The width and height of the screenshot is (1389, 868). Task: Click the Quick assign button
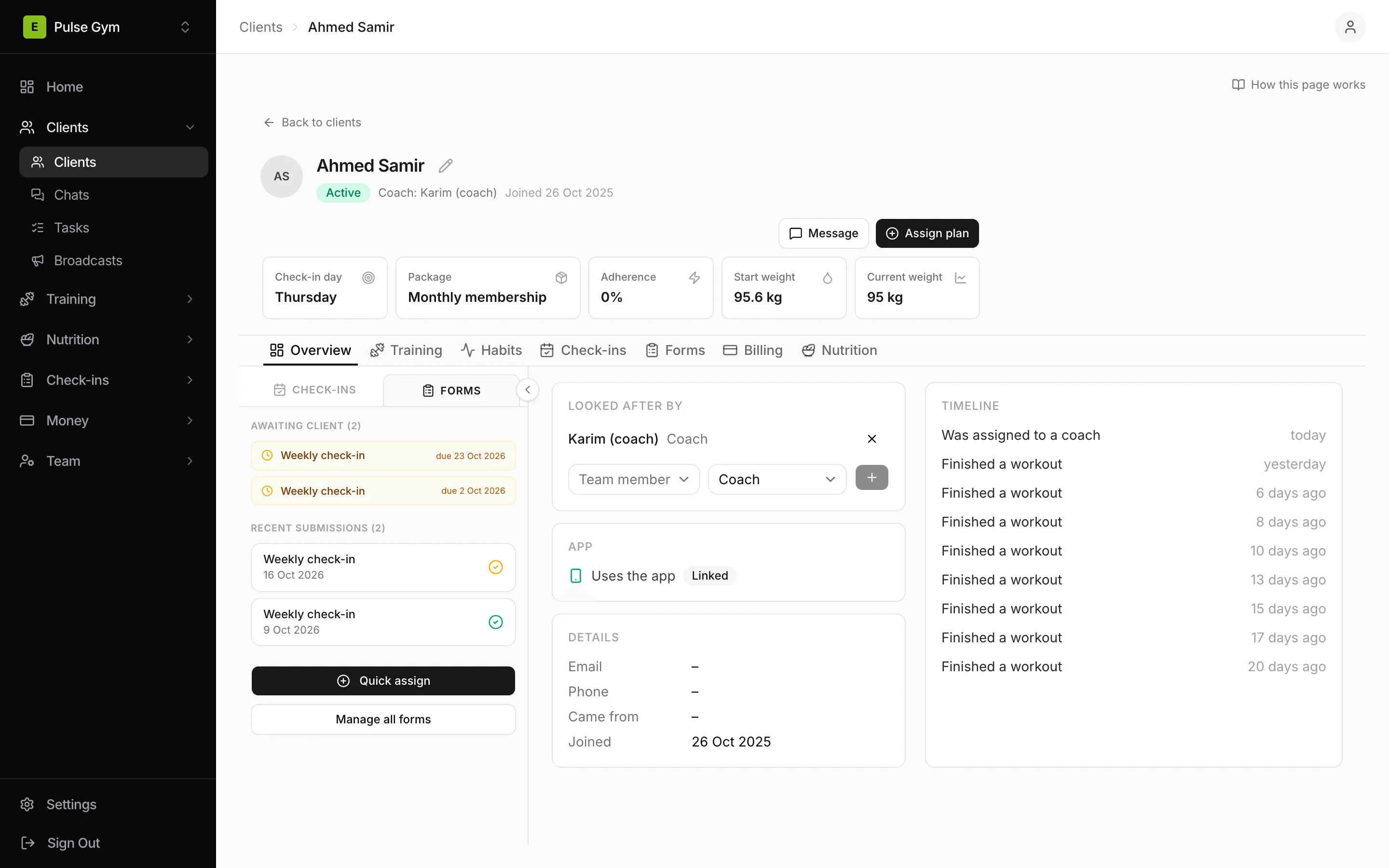click(383, 681)
